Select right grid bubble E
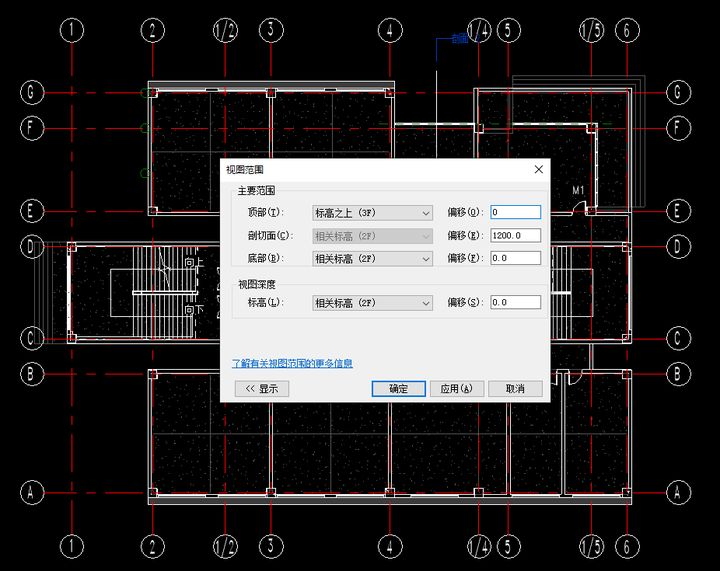This screenshot has height=571, width=720. click(x=678, y=211)
